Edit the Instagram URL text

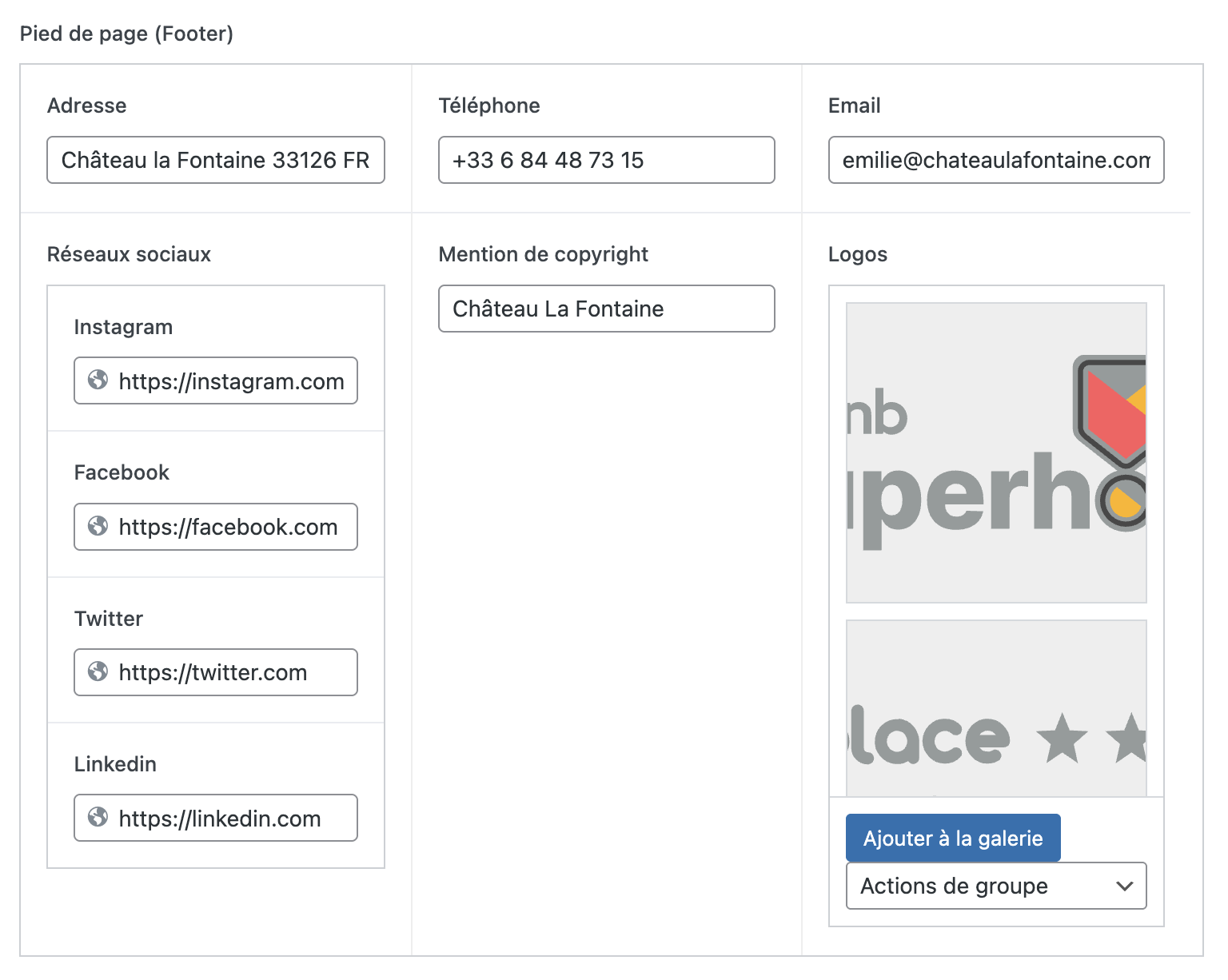[x=231, y=381]
